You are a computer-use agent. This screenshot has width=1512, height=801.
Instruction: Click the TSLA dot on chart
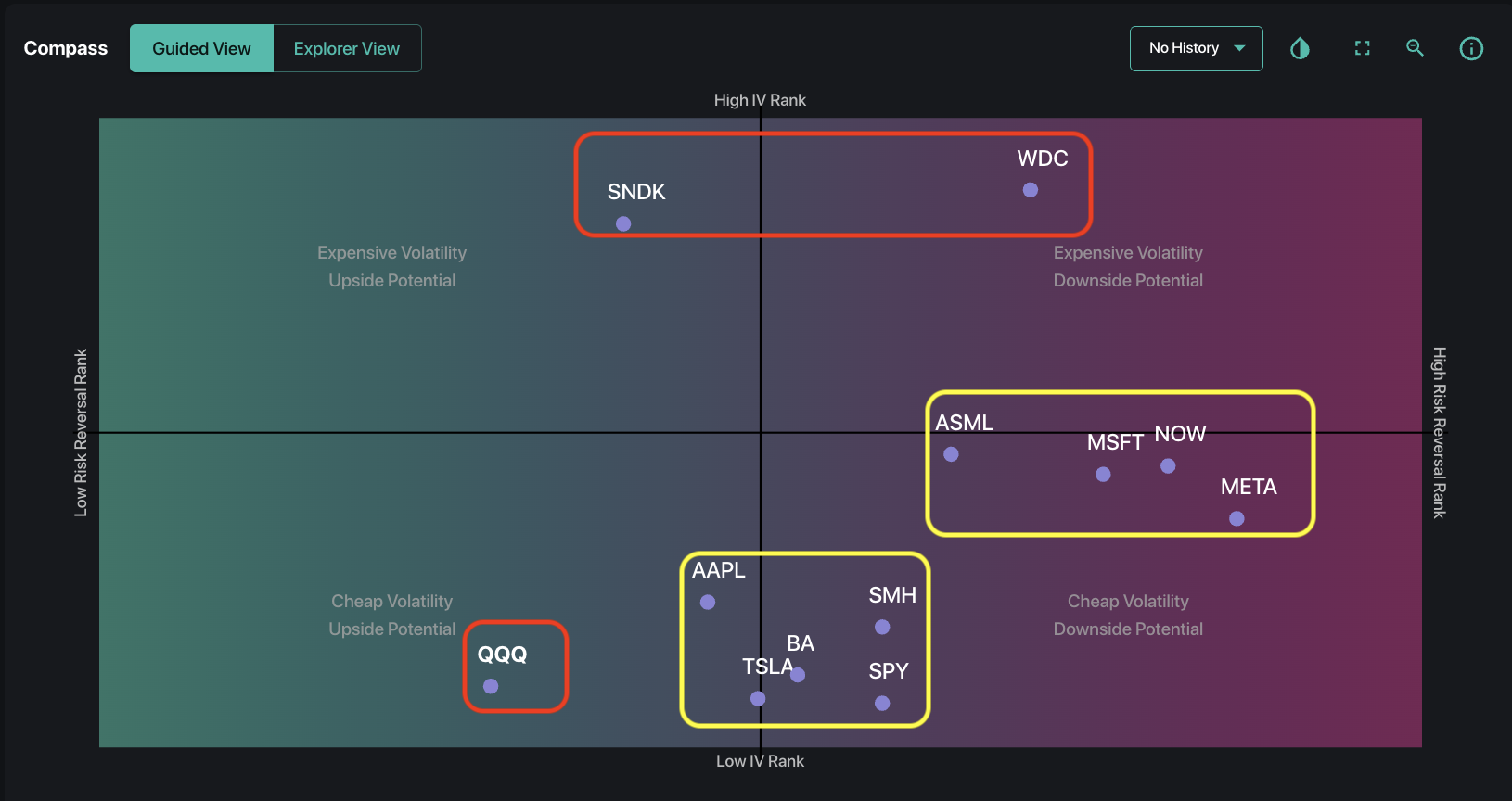point(758,698)
